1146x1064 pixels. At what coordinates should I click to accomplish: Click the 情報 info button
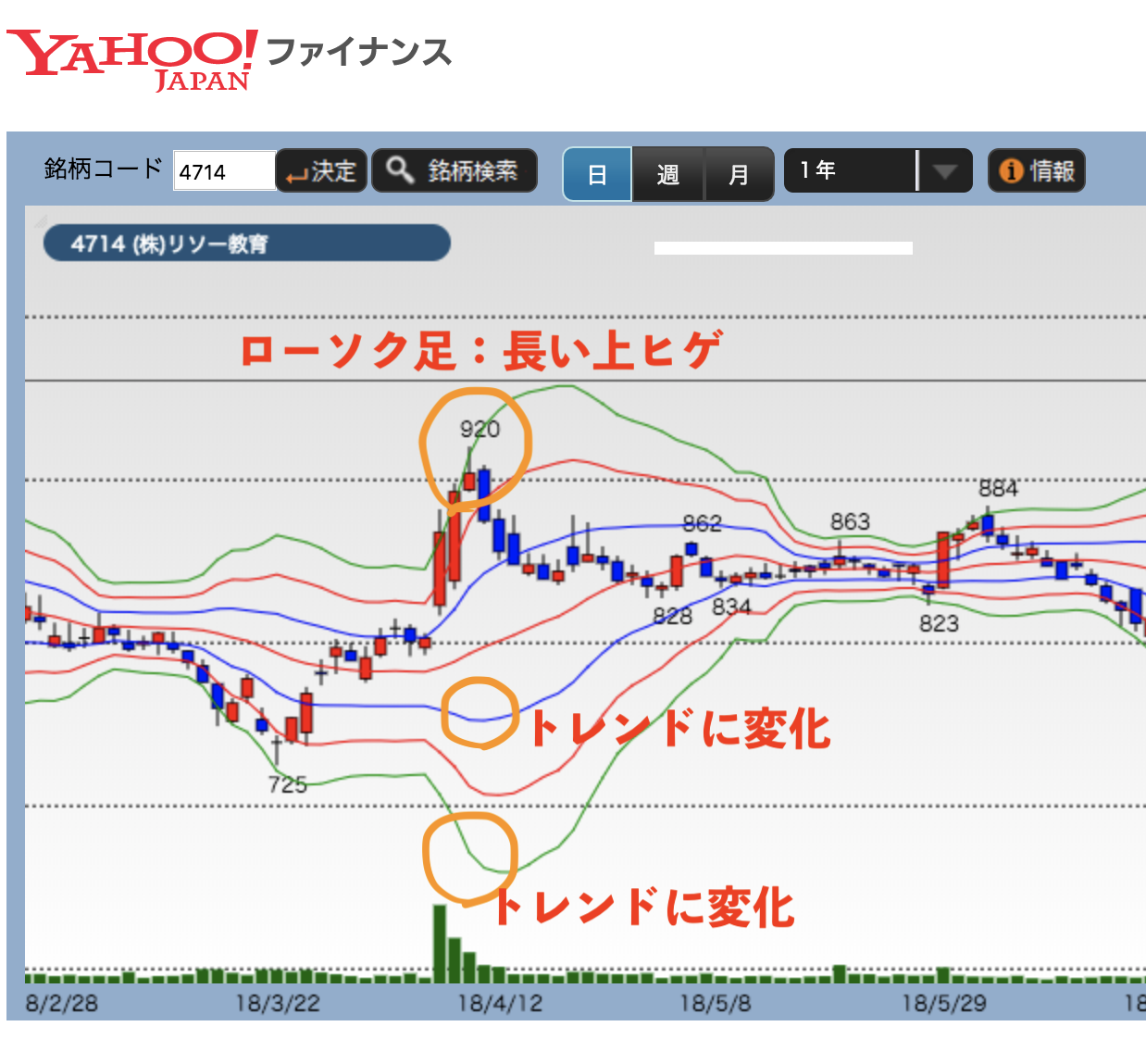tap(1036, 170)
